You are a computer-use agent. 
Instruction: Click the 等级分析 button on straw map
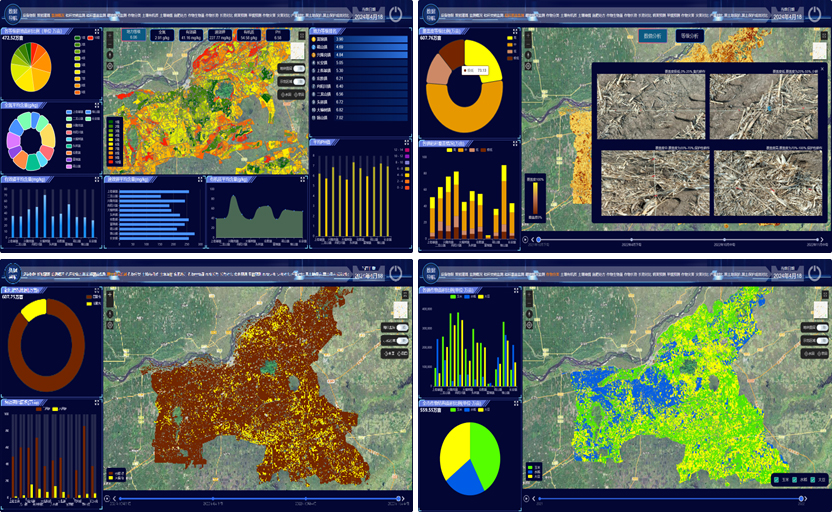coord(689,36)
